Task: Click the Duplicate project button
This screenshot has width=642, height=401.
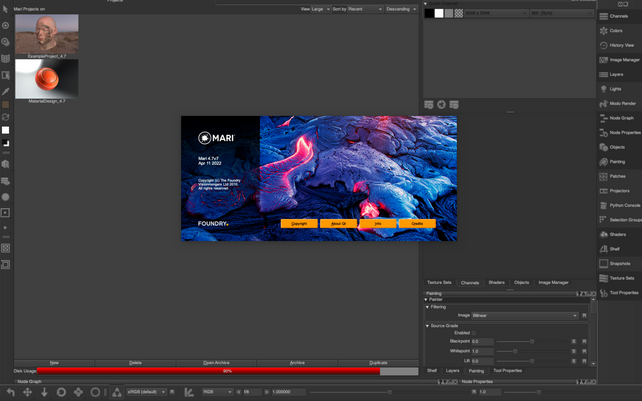Action: click(x=378, y=362)
